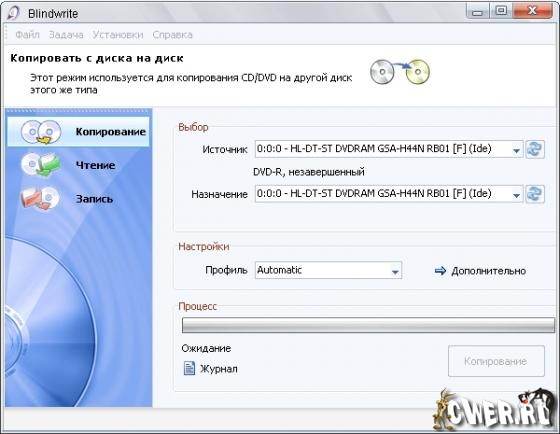Screen dimensions: 560x434
Task: Click the Выбор group title
Action: click(193, 127)
